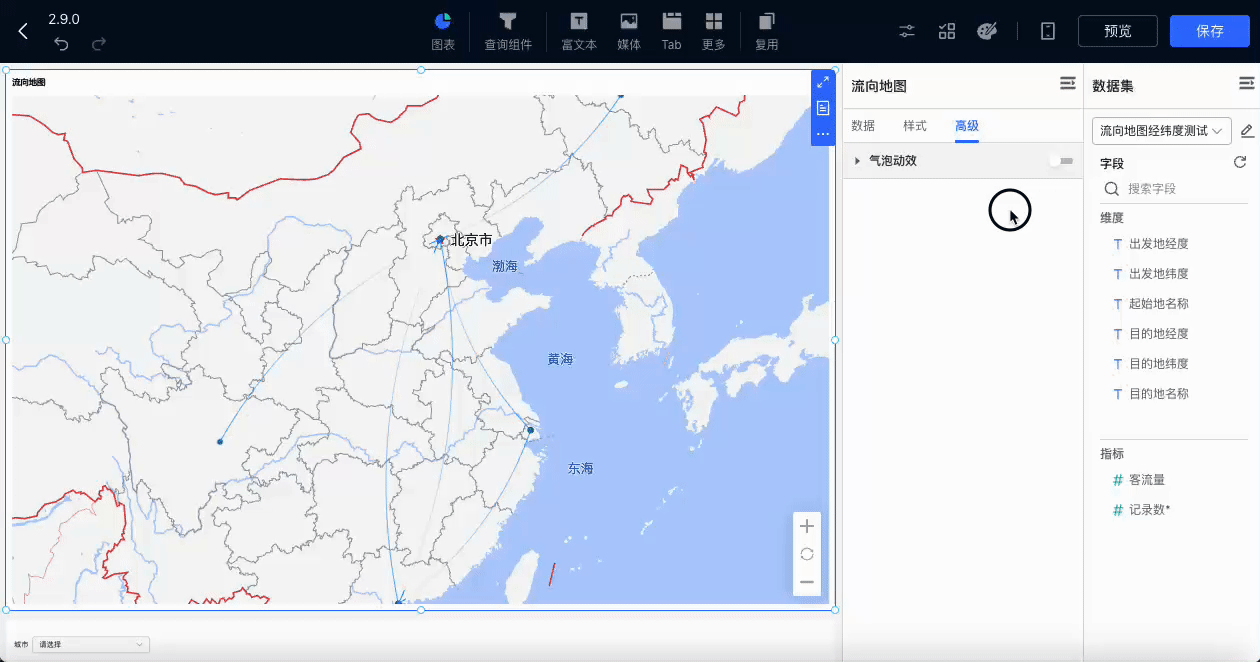Open the sliders settings icon in the top bar
Image resolution: width=1260 pixels, height=662 pixels.
pos(907,31)
